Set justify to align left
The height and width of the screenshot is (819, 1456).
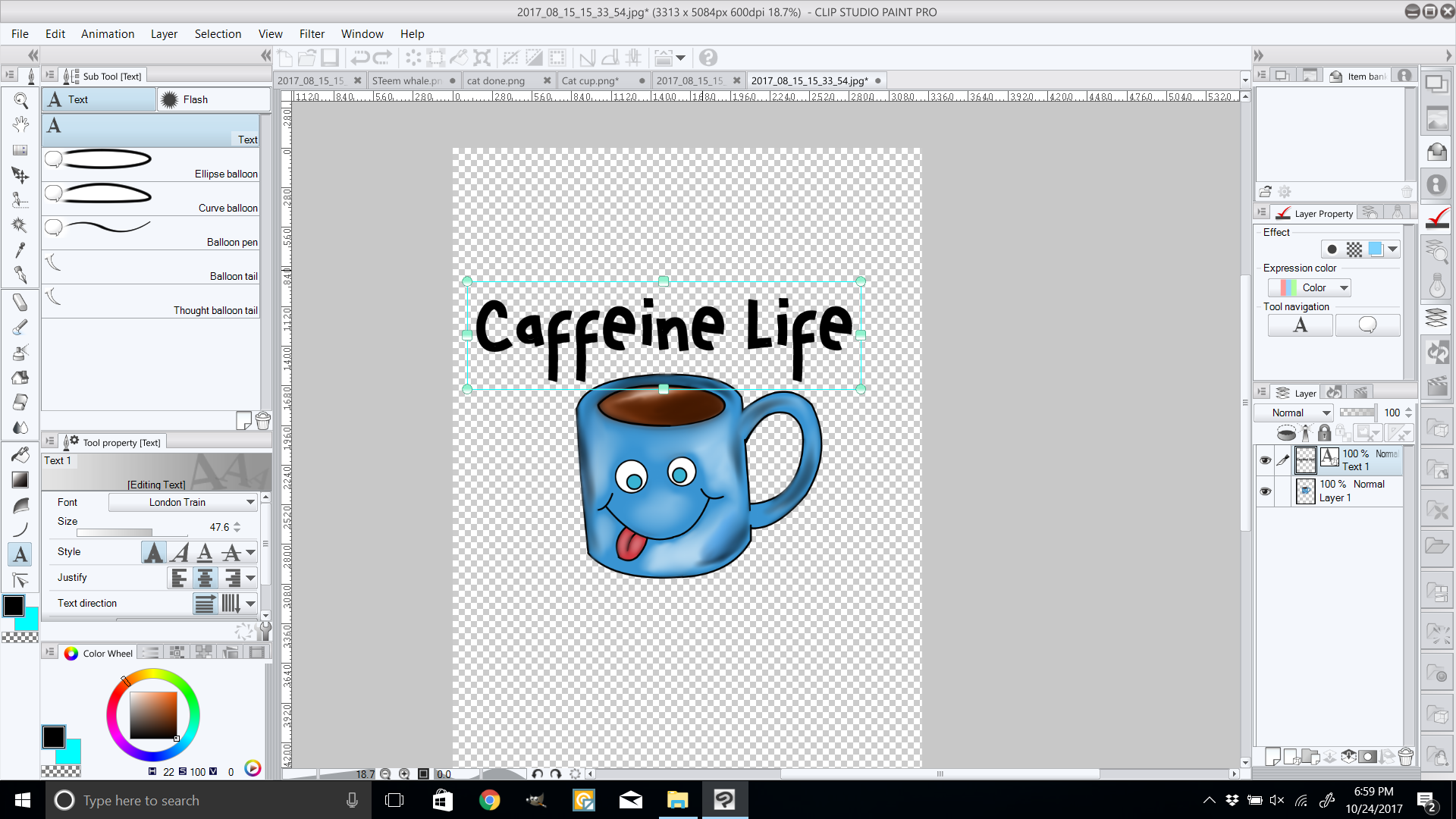180,579
